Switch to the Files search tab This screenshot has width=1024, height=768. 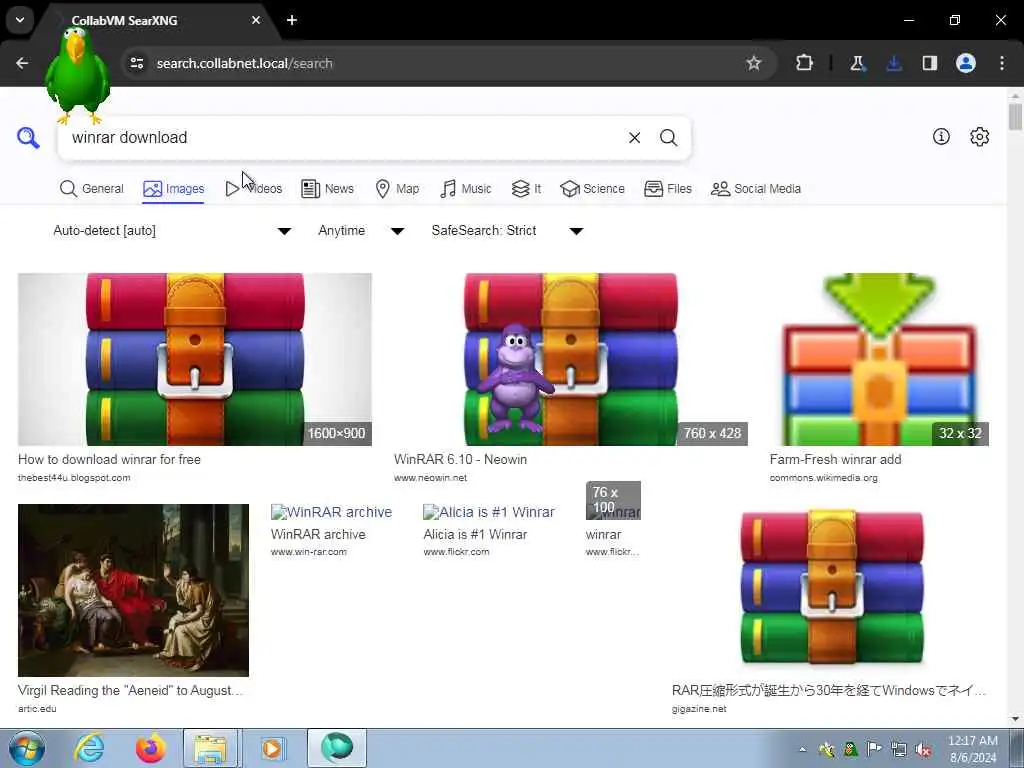tap(667, 189)
